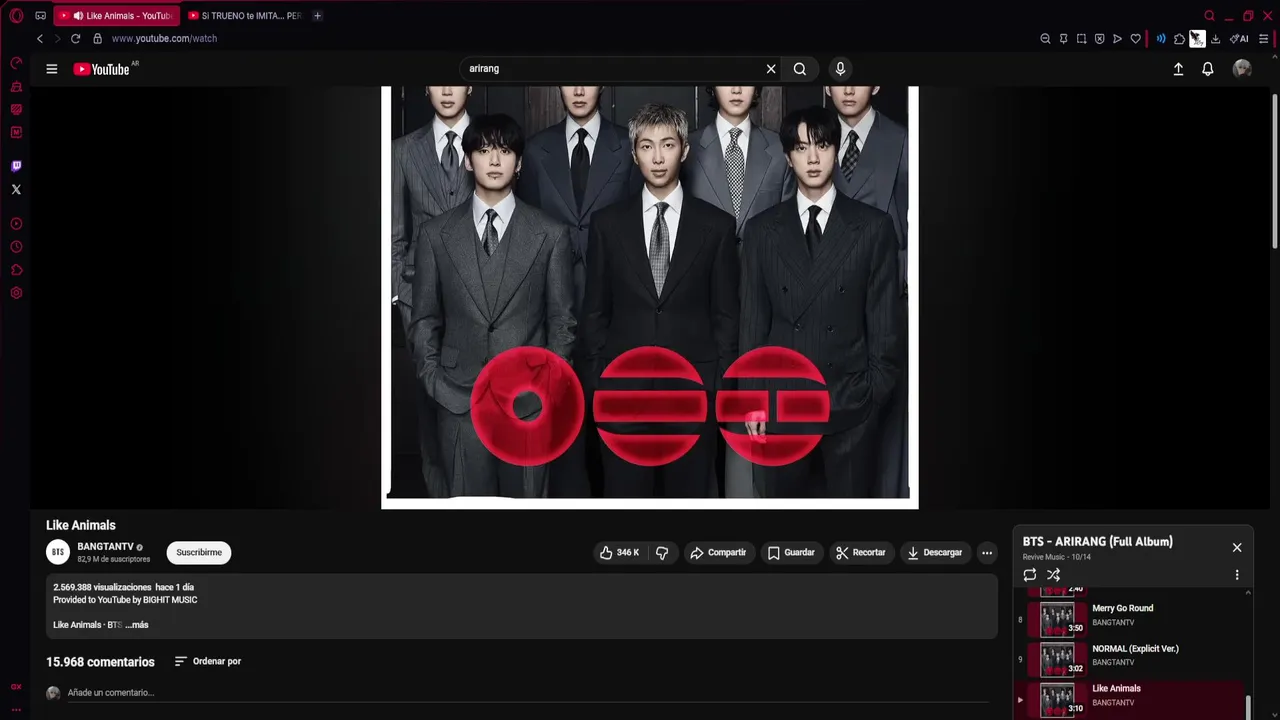Click the Añade un comentario field
Viewport: 1280px width, 720px height.
(x=530, y=693)
